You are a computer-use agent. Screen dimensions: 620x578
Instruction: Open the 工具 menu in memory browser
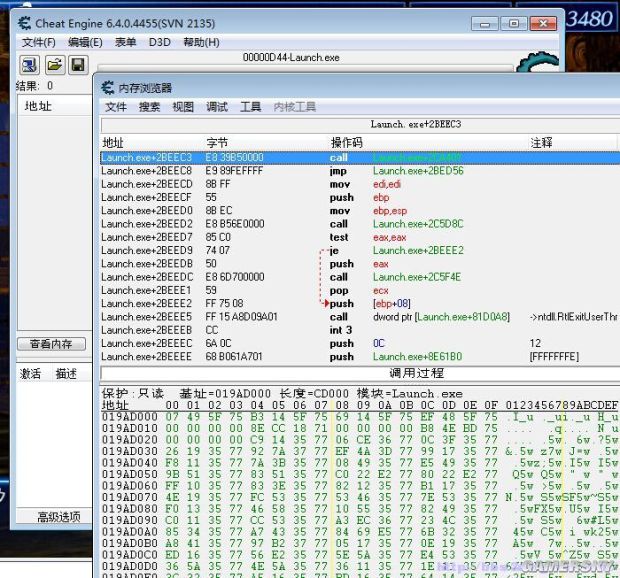pos(250,107)
